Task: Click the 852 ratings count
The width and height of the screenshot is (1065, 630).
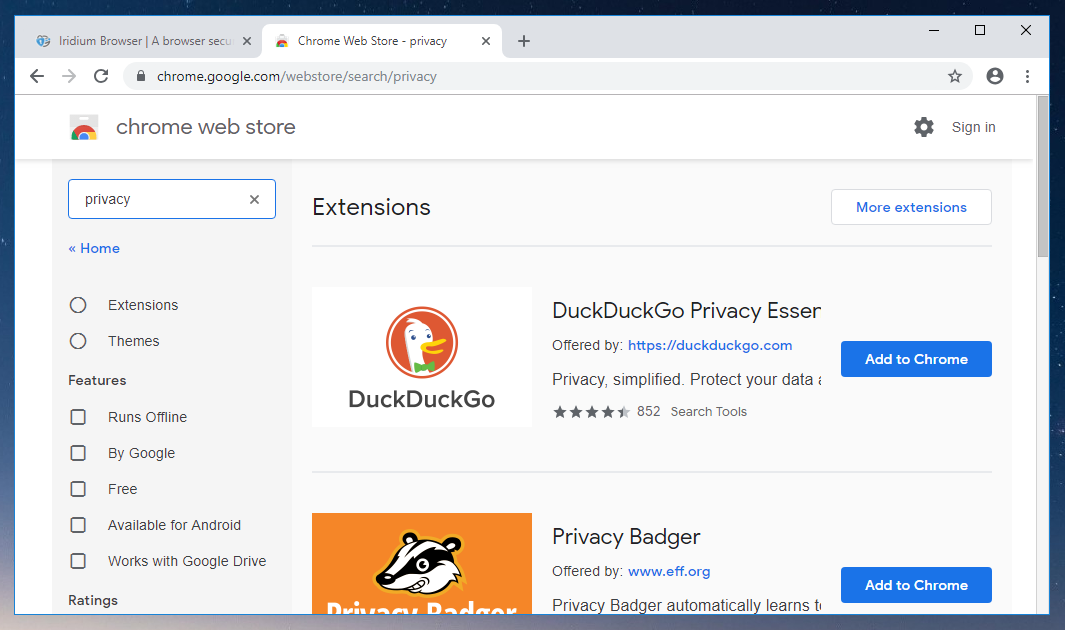Action: click(x=649, y=411)
